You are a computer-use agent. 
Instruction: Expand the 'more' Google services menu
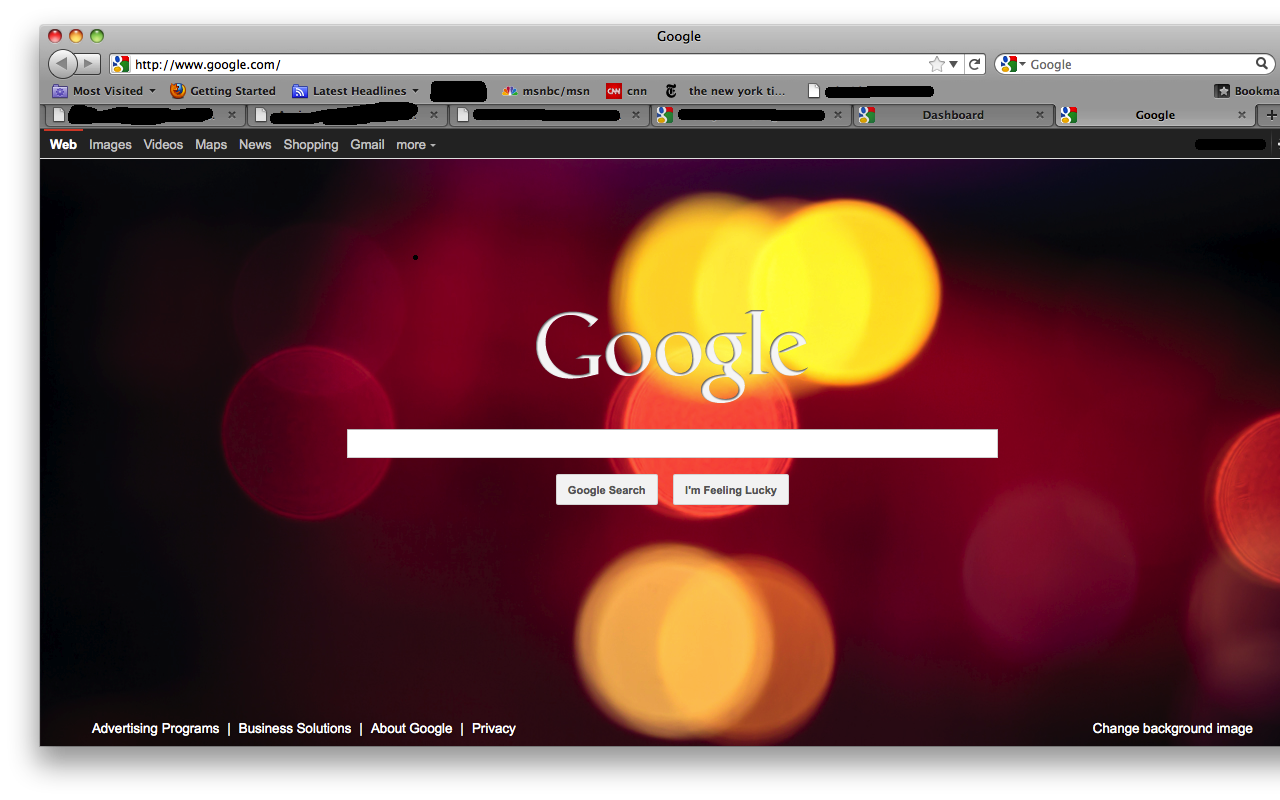pos(416,145)
